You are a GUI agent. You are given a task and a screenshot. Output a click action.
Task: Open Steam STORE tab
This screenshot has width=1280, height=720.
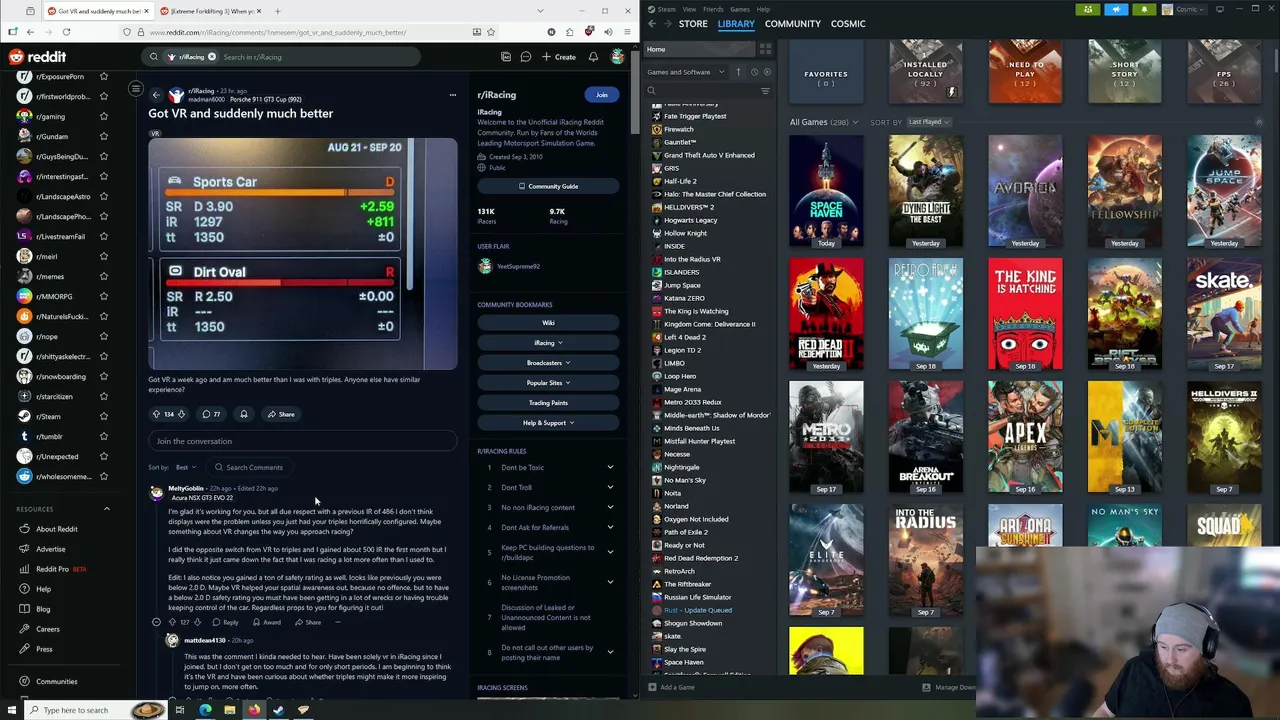[x=693, y=24]
